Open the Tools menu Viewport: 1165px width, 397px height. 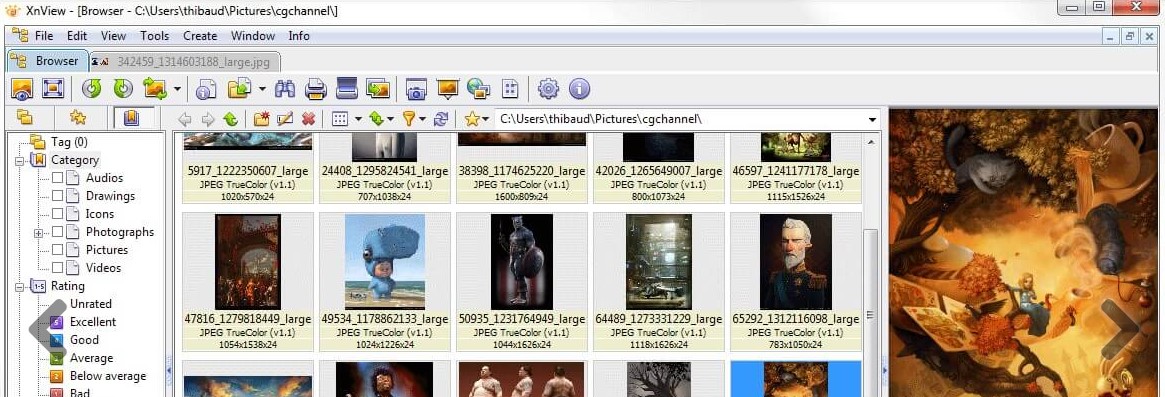point(155,36)
